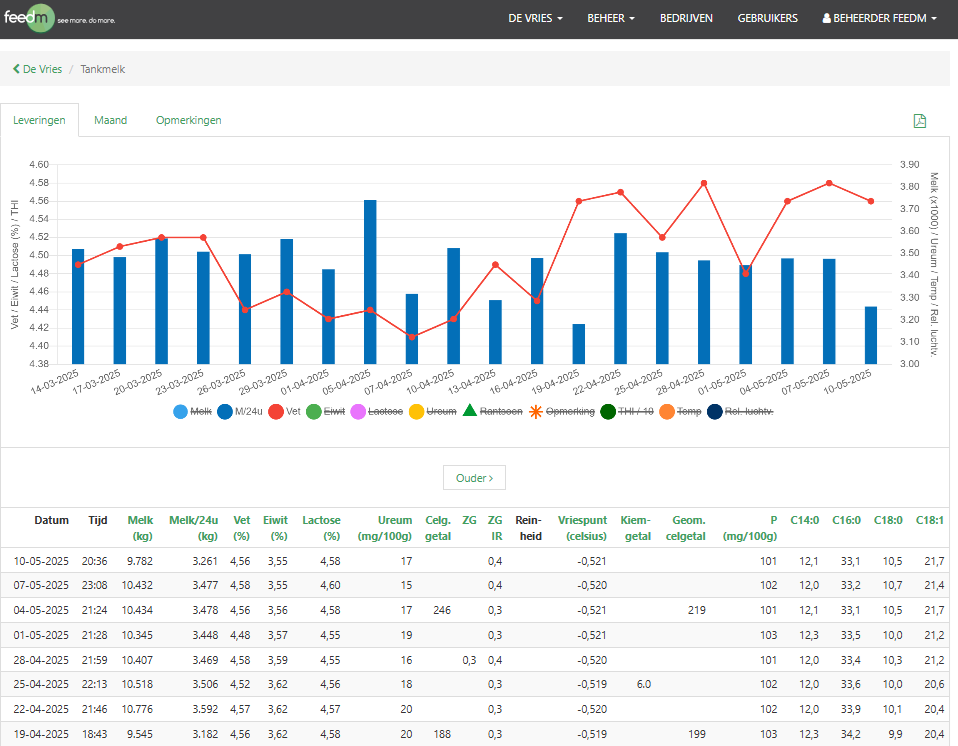Image resolution: width=958 pixels, height=746 pixels.
Task: Toggle the pink Lactose legend swatch
Action: 357,411
